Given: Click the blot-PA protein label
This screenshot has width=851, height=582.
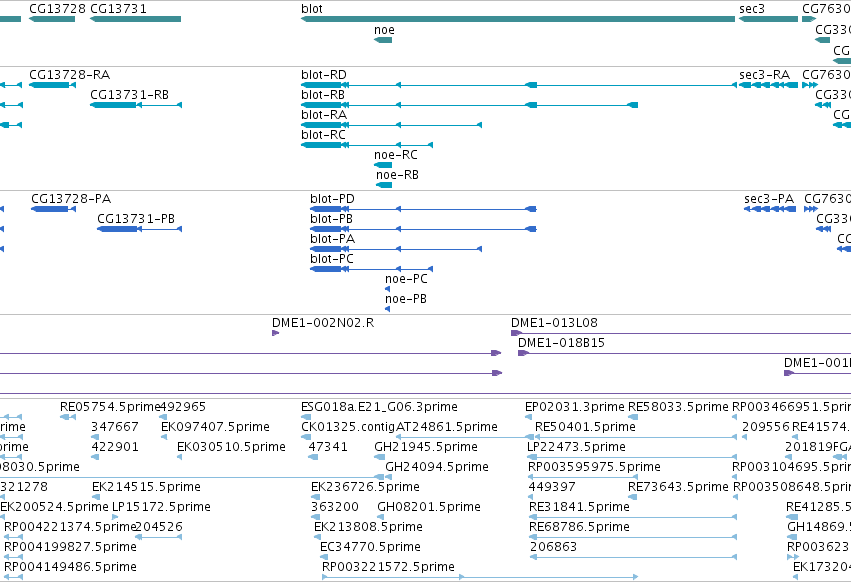Looking at the screenshot, I should coord(332,239).
